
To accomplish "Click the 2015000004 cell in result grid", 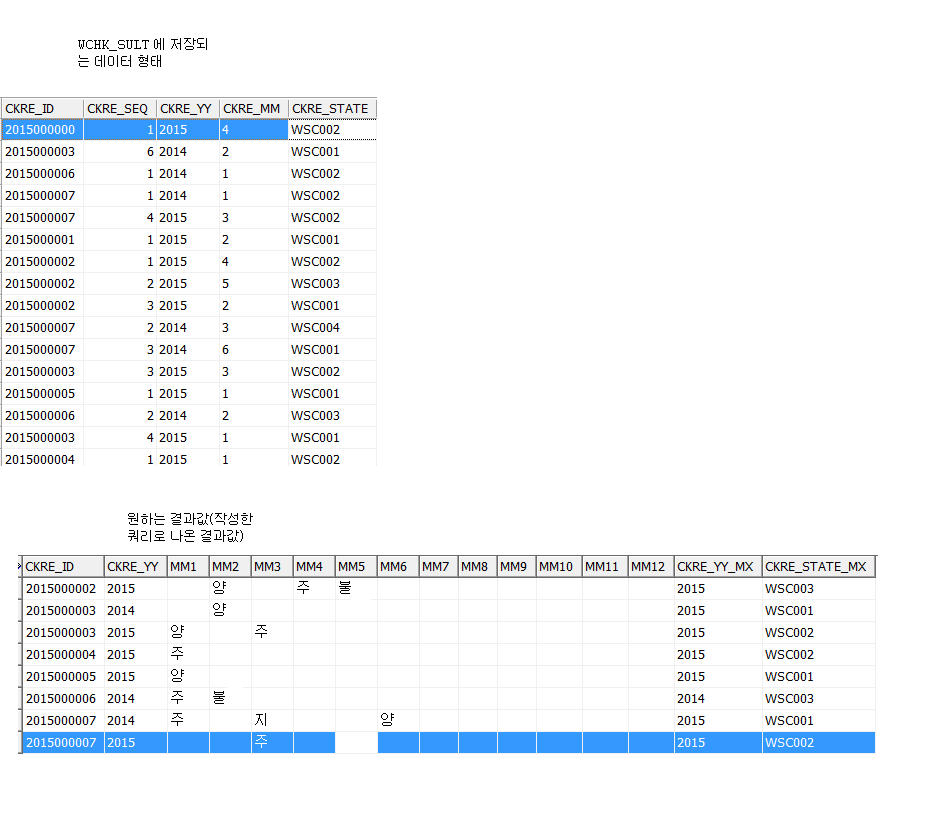I will (62, 654).
